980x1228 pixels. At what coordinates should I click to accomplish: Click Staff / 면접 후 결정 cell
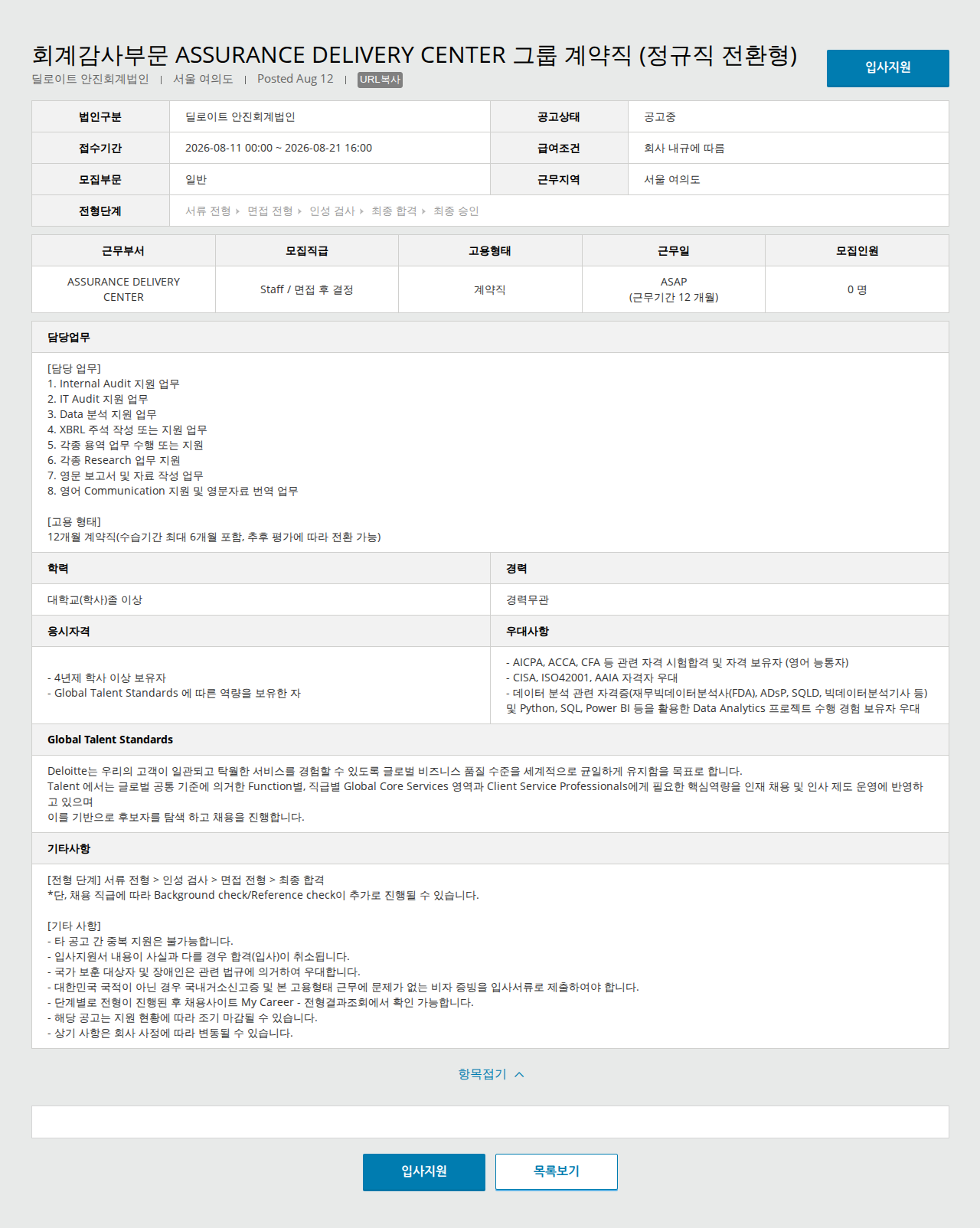pos(307,289)
